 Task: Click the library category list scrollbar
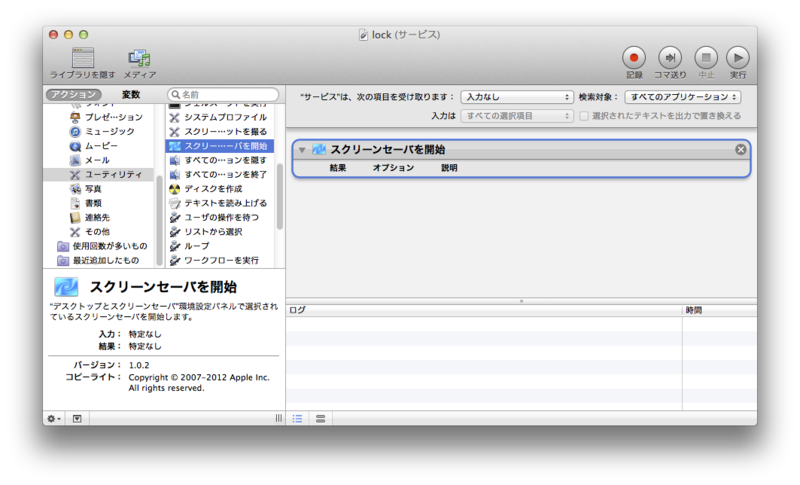[x=159, y=219]
